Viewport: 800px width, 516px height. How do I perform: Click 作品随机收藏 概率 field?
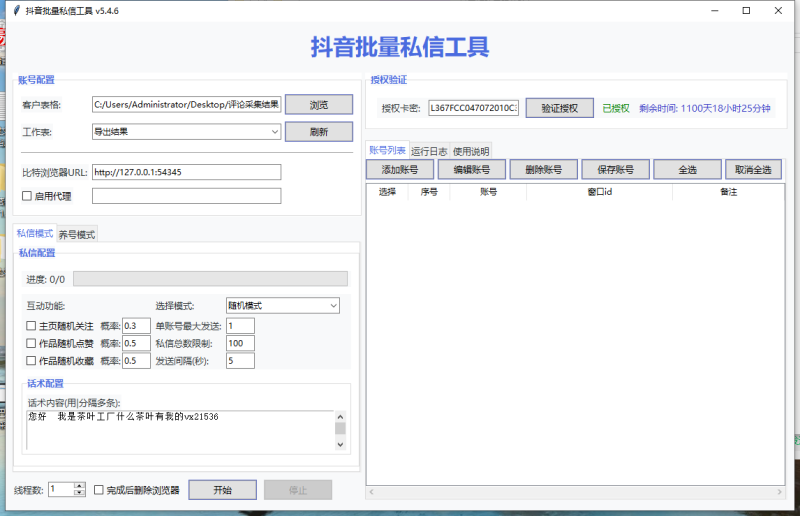(136, 360)
